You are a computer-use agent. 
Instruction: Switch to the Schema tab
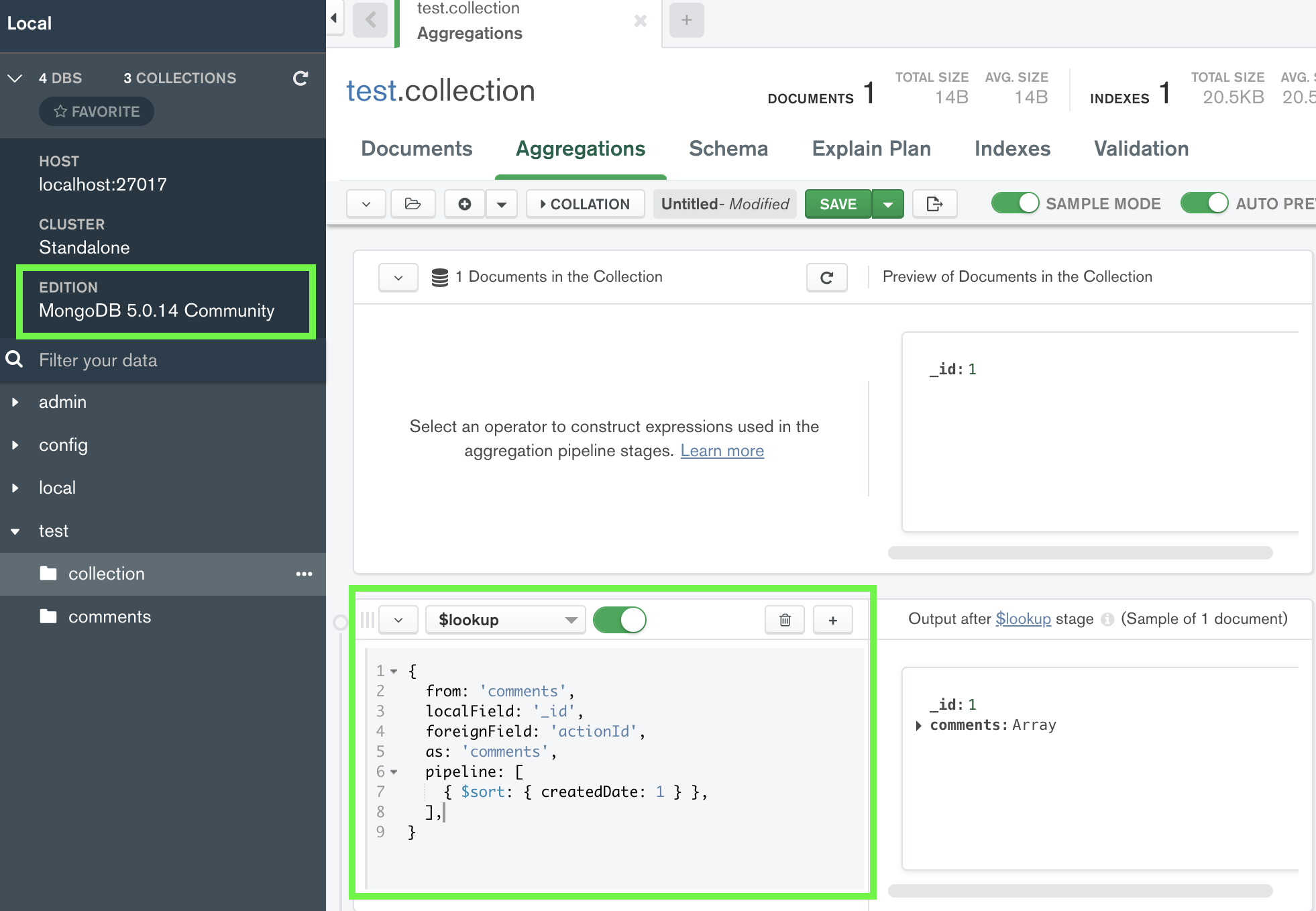click(x=728, y=148)
